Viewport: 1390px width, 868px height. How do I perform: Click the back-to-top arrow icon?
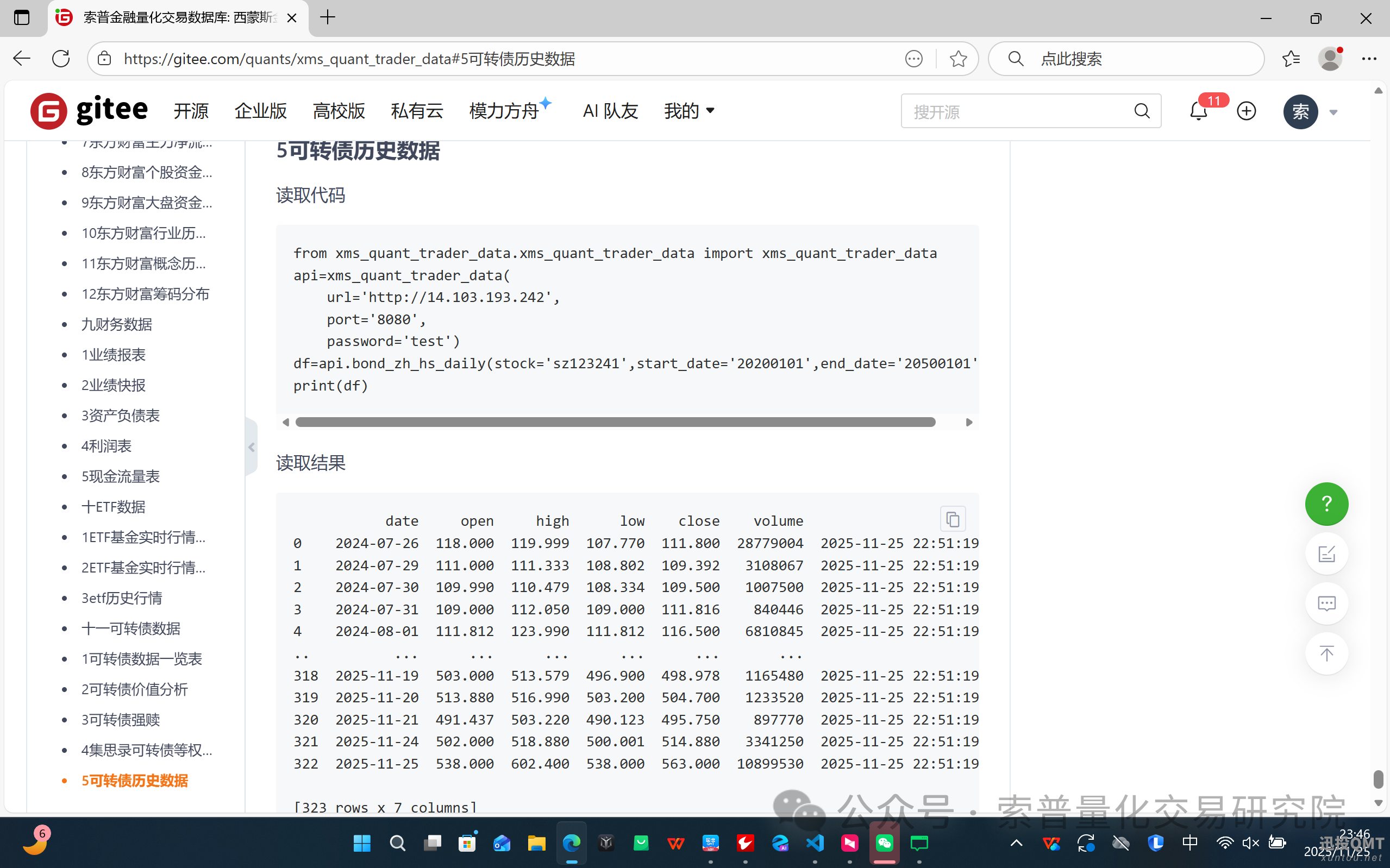click(x=1326, y=653)
